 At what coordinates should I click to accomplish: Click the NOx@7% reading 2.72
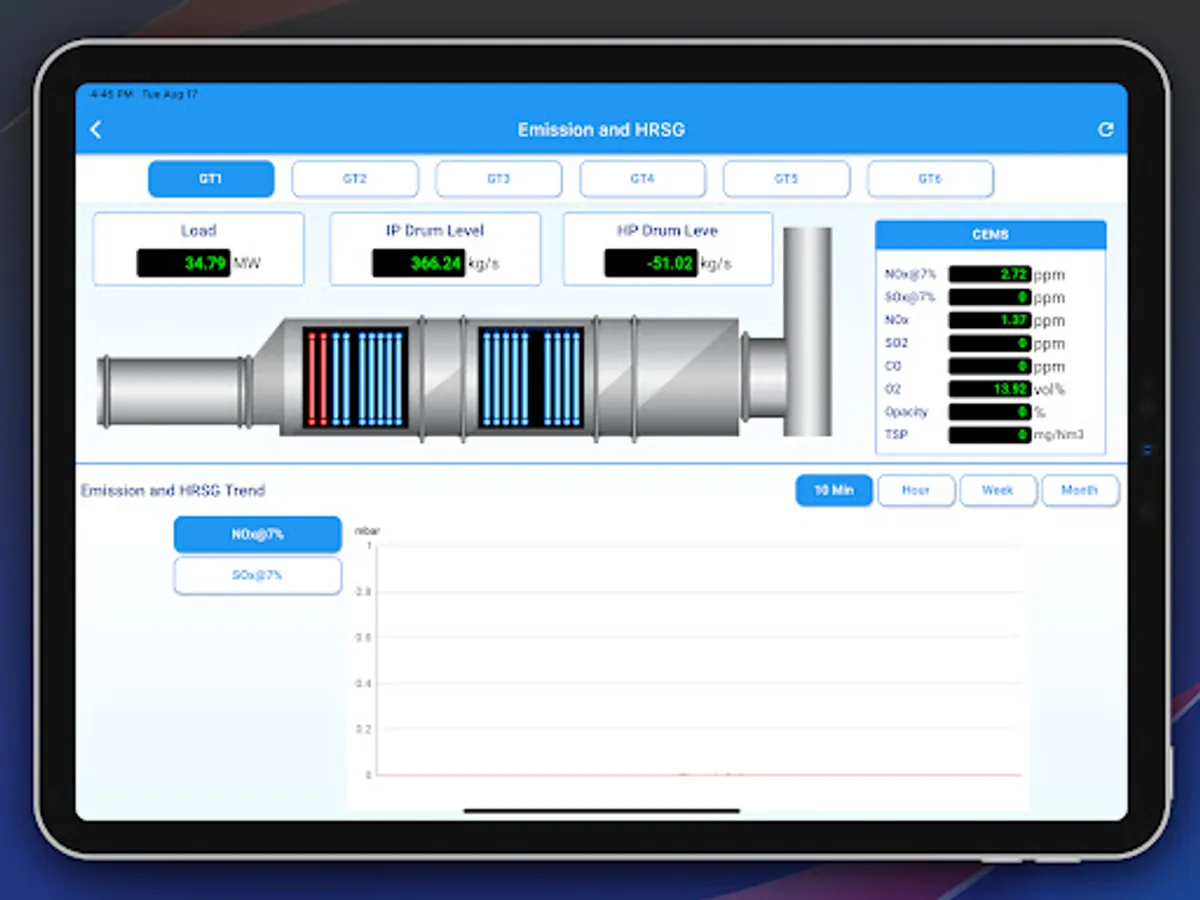pyautogui.click(x=990, y=274)
